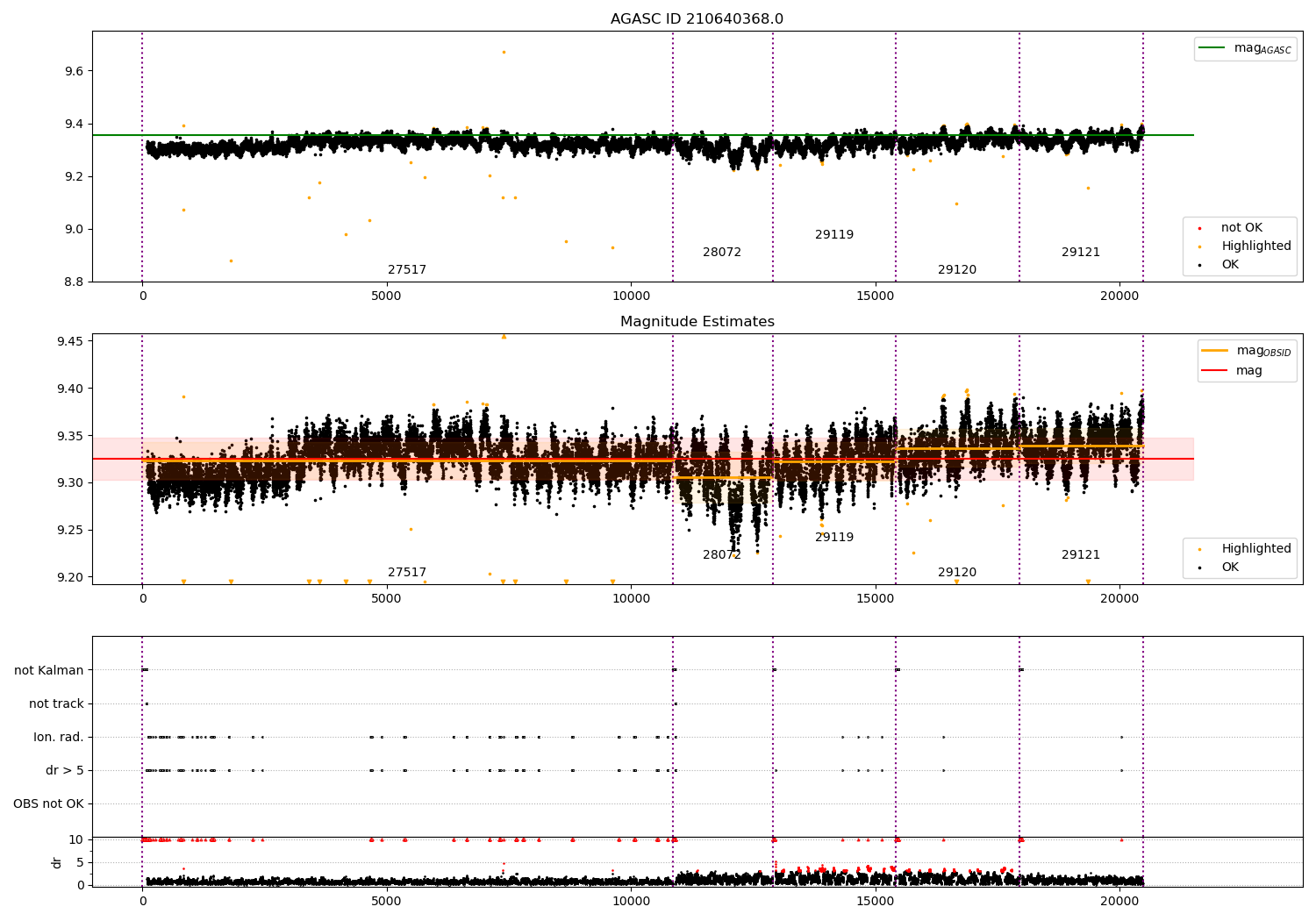
Task: Click the 20000 x-tick under the middle plot
Action: click(x=1119, y=599)
